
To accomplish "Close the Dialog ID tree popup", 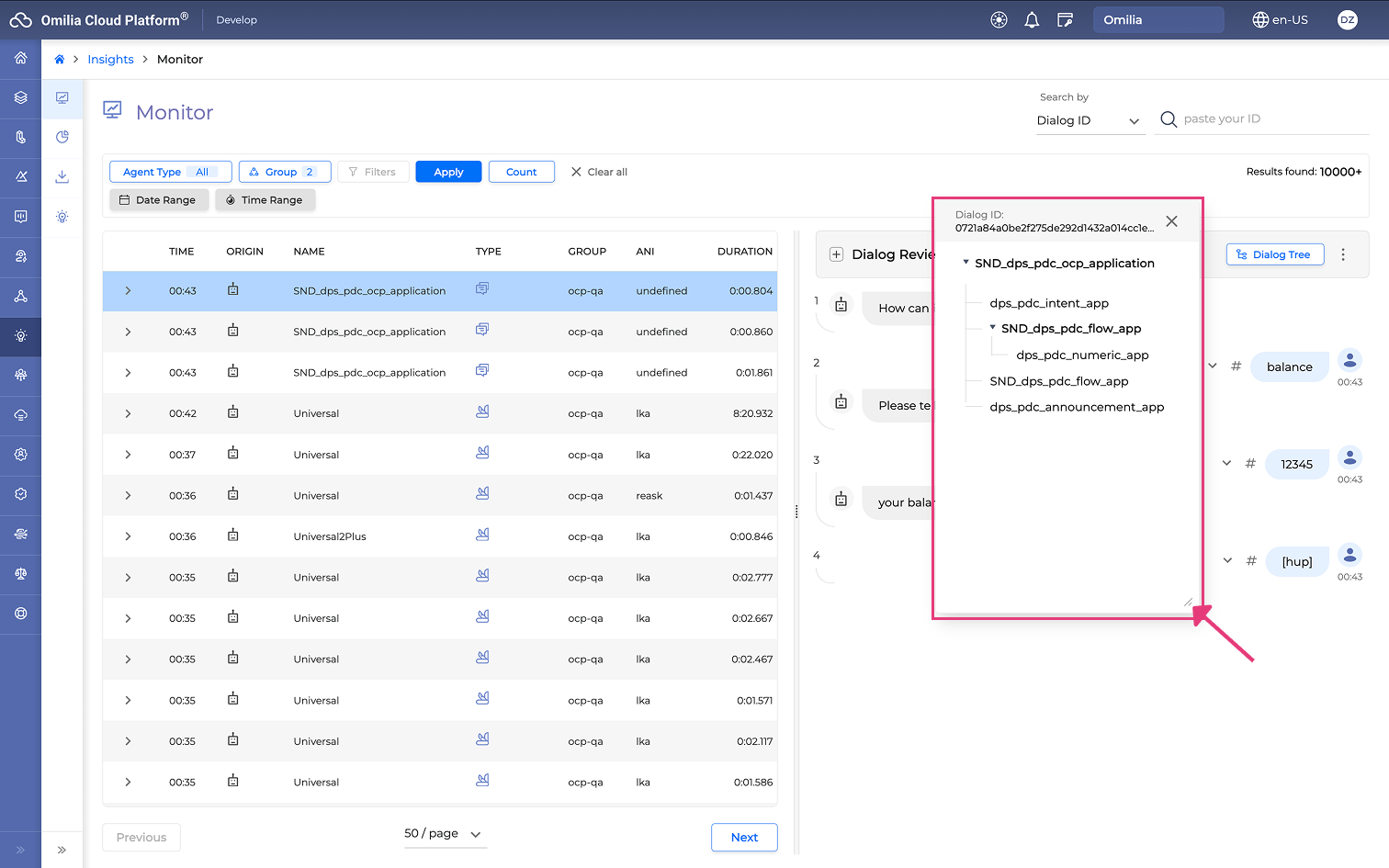I will (1171, 221).
